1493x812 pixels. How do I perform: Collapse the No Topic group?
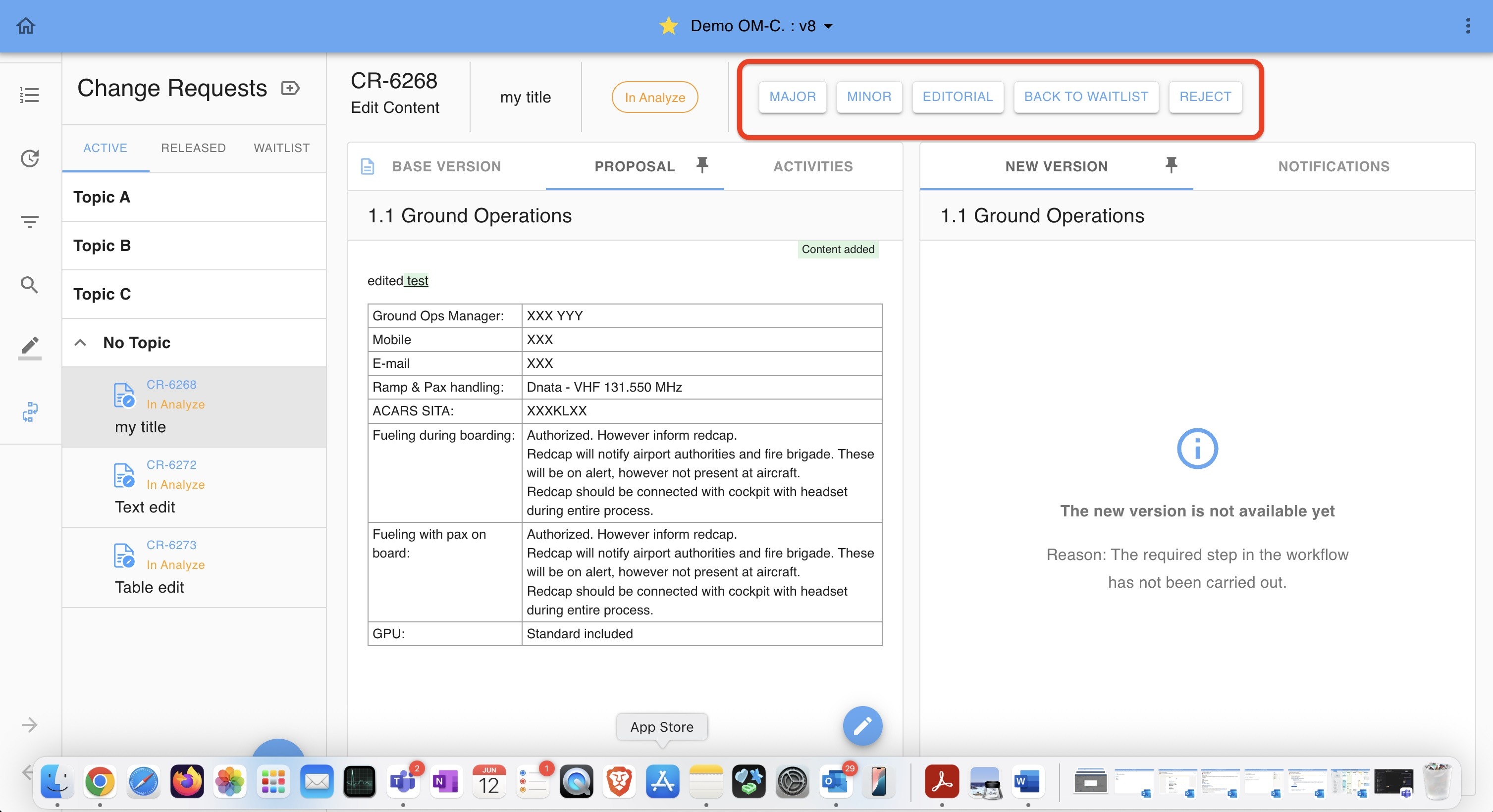click(81, 342)
